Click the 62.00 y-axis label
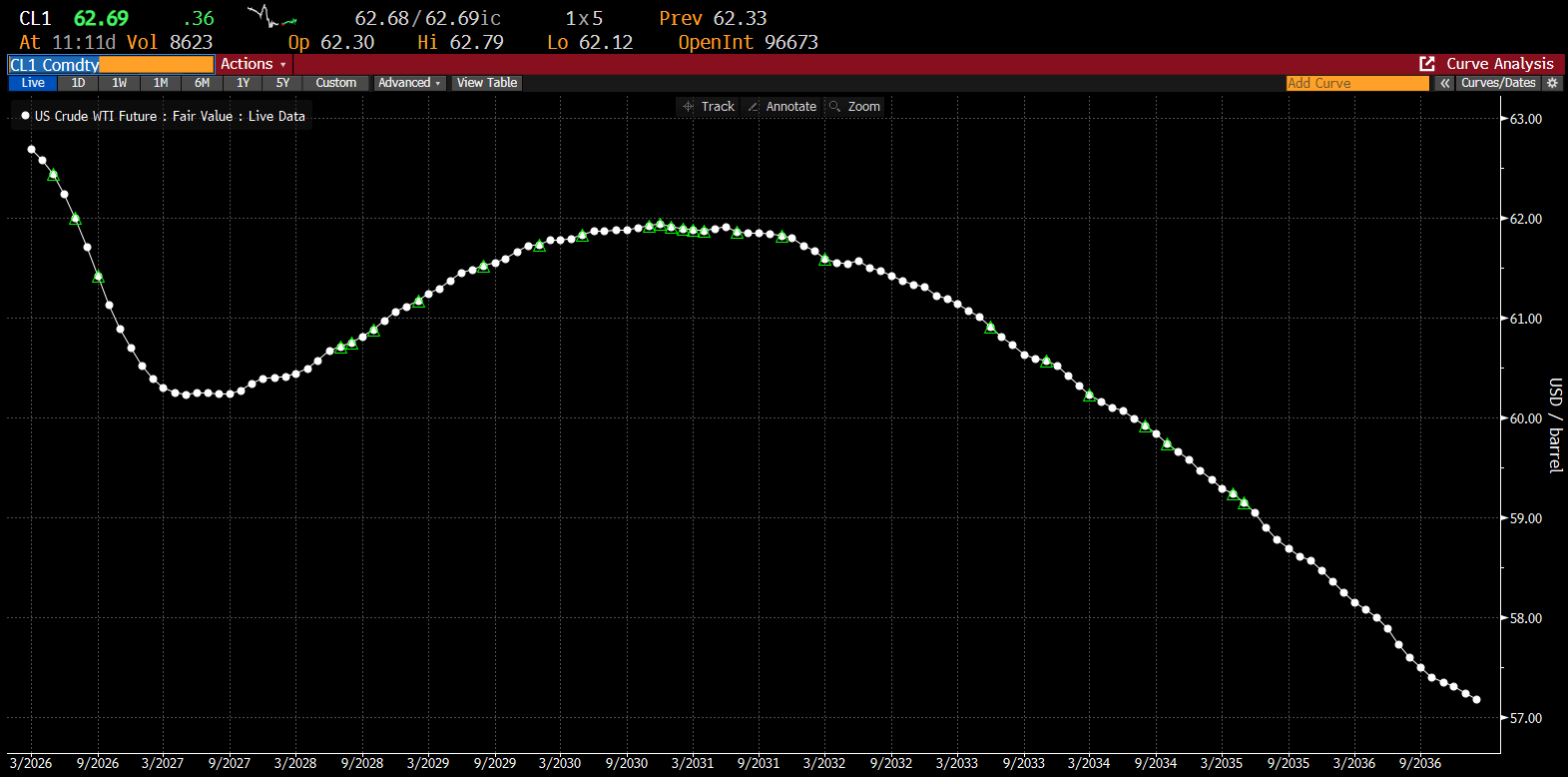Image resolution: width=1568 pixels, height=777 pixels. [1525, 219]
